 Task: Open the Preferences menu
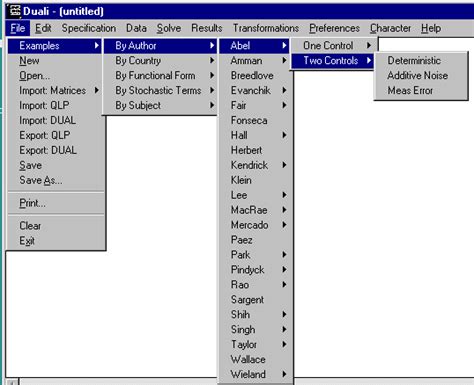[x=334, y=28]
